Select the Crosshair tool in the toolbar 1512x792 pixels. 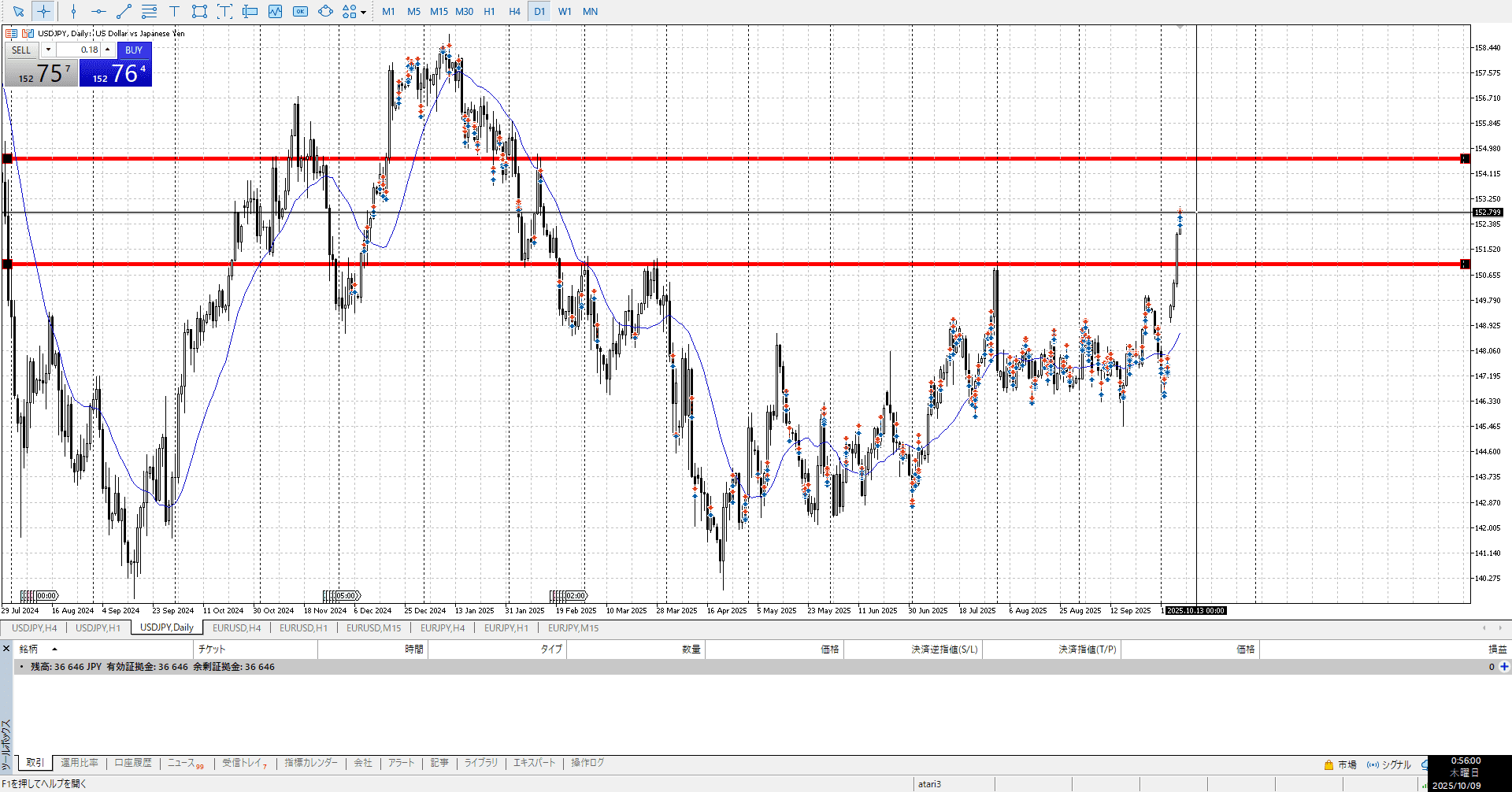point(43,11)
